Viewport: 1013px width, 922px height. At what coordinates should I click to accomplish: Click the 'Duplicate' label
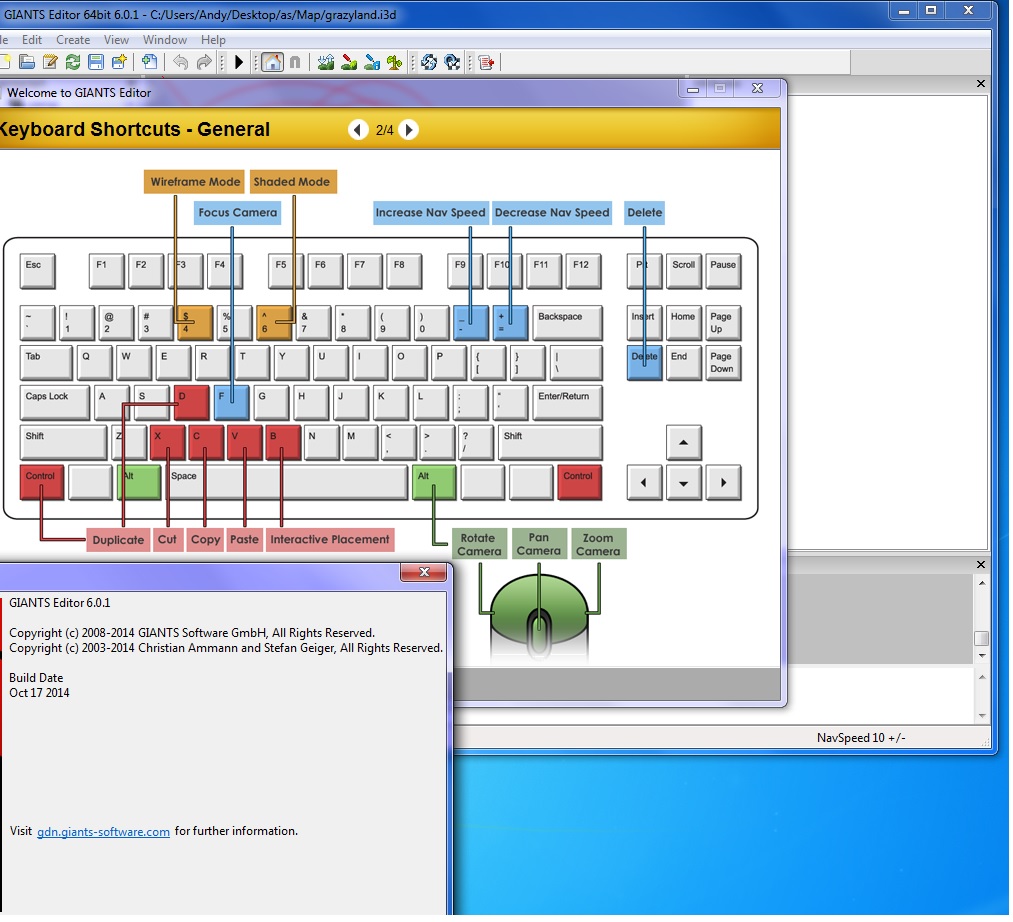[x=118, y=540]
